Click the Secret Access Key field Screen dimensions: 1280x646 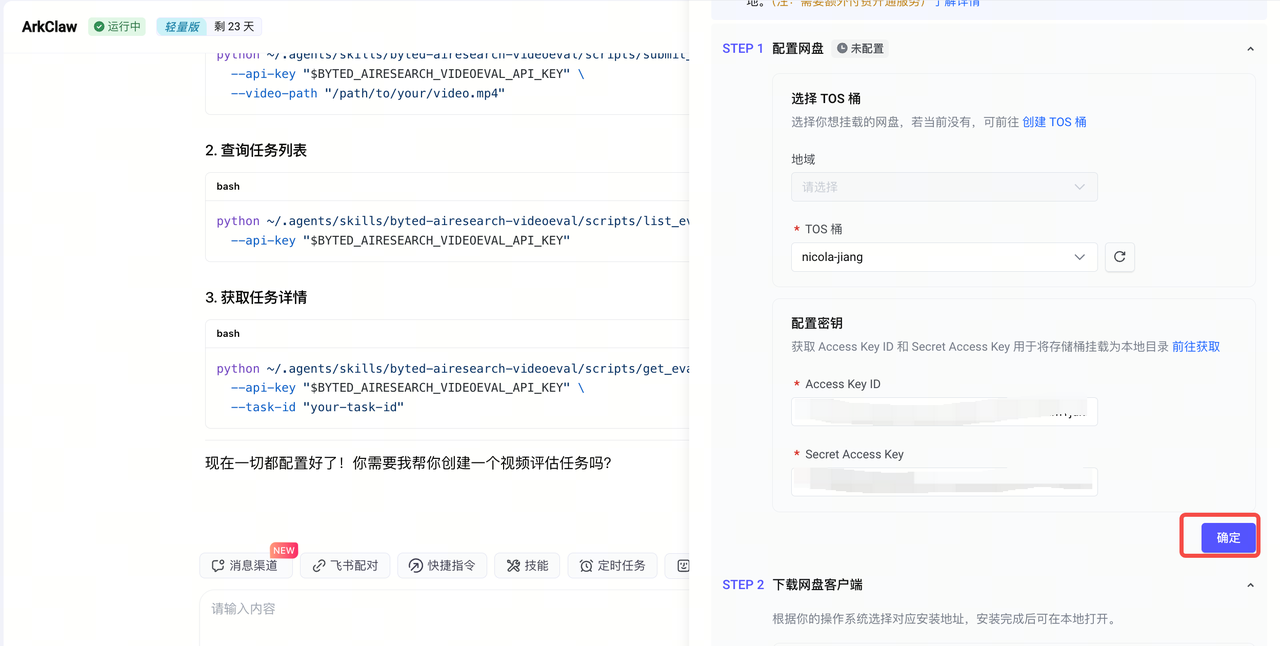tap(944, 482)
